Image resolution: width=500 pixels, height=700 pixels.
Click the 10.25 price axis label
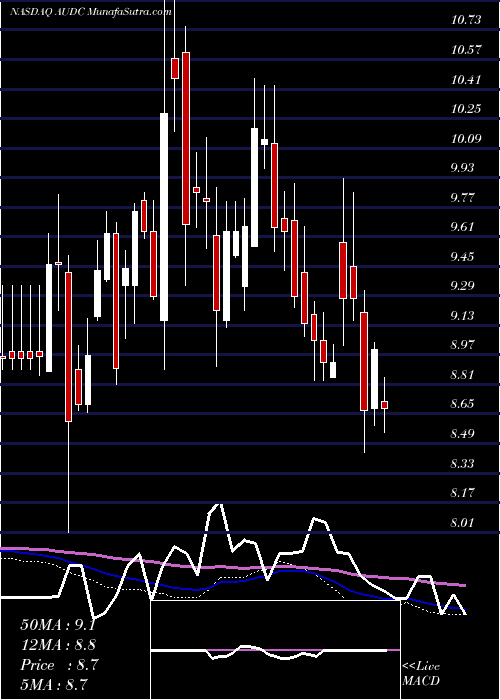[466, 108]
